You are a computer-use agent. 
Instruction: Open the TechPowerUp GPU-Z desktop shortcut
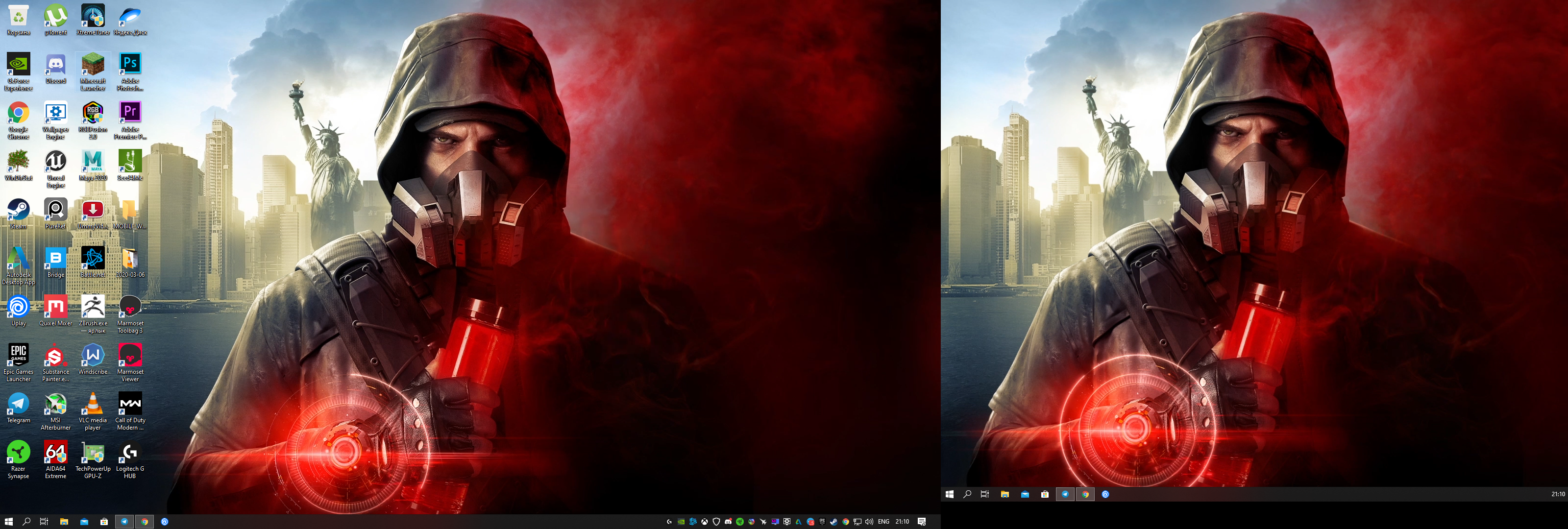pos(93,459)
